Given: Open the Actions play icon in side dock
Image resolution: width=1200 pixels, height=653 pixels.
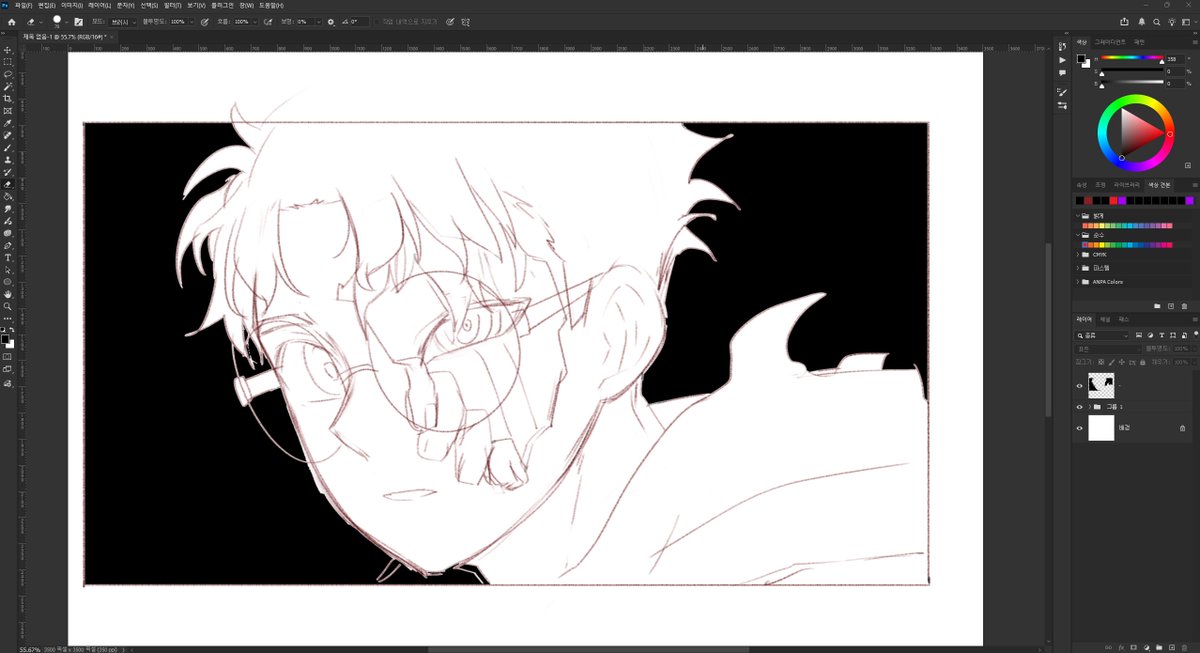Looking at the screenshot, I should coord(1062,60).
